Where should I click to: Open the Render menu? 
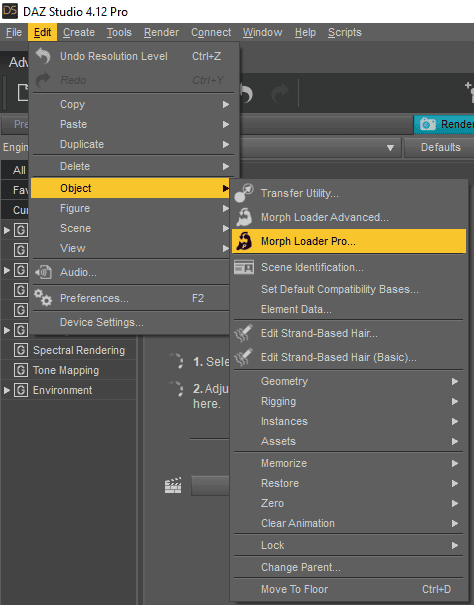[x=161, y=32]
